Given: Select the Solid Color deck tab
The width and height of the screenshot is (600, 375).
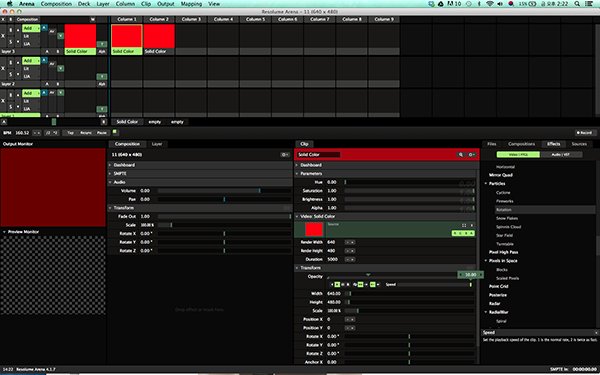Looking at the screenshot, I should [x=127, y=122].
